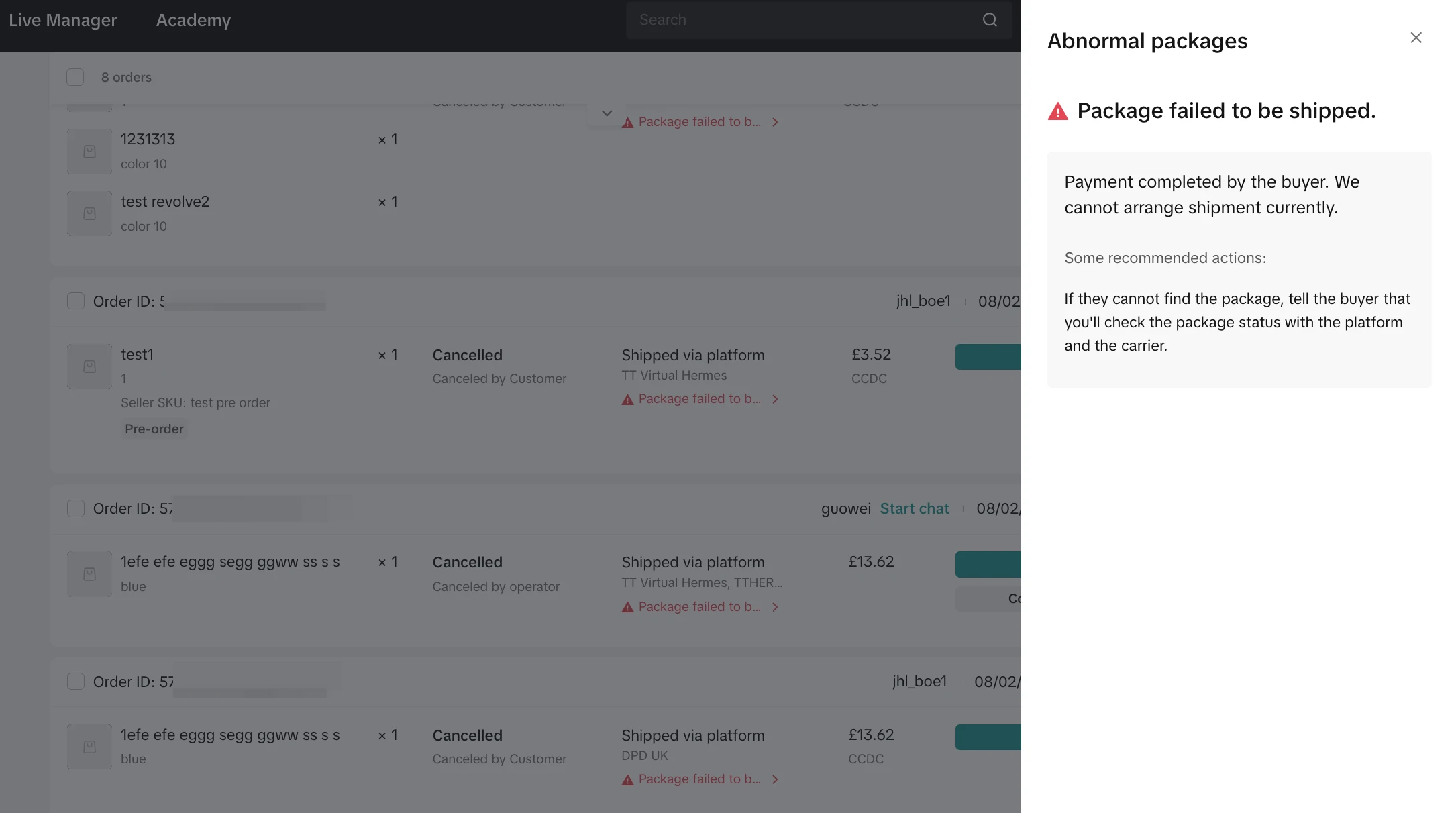
Task: Open Package failed details for test1 order
Action: [699, 399]
